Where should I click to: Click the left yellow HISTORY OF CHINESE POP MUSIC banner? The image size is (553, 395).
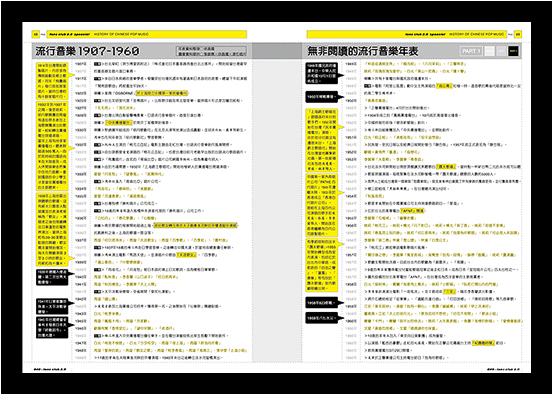coord(146,34)
